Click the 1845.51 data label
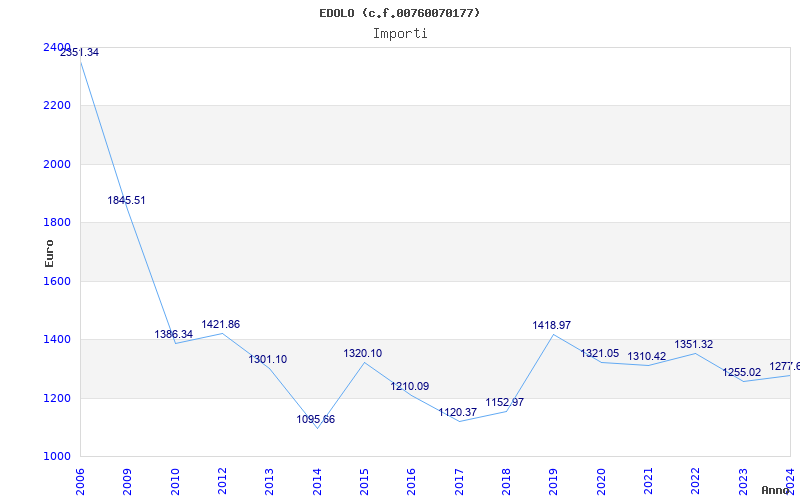The image size is (800, 500). pyautogui.click(x=127, y=201)
